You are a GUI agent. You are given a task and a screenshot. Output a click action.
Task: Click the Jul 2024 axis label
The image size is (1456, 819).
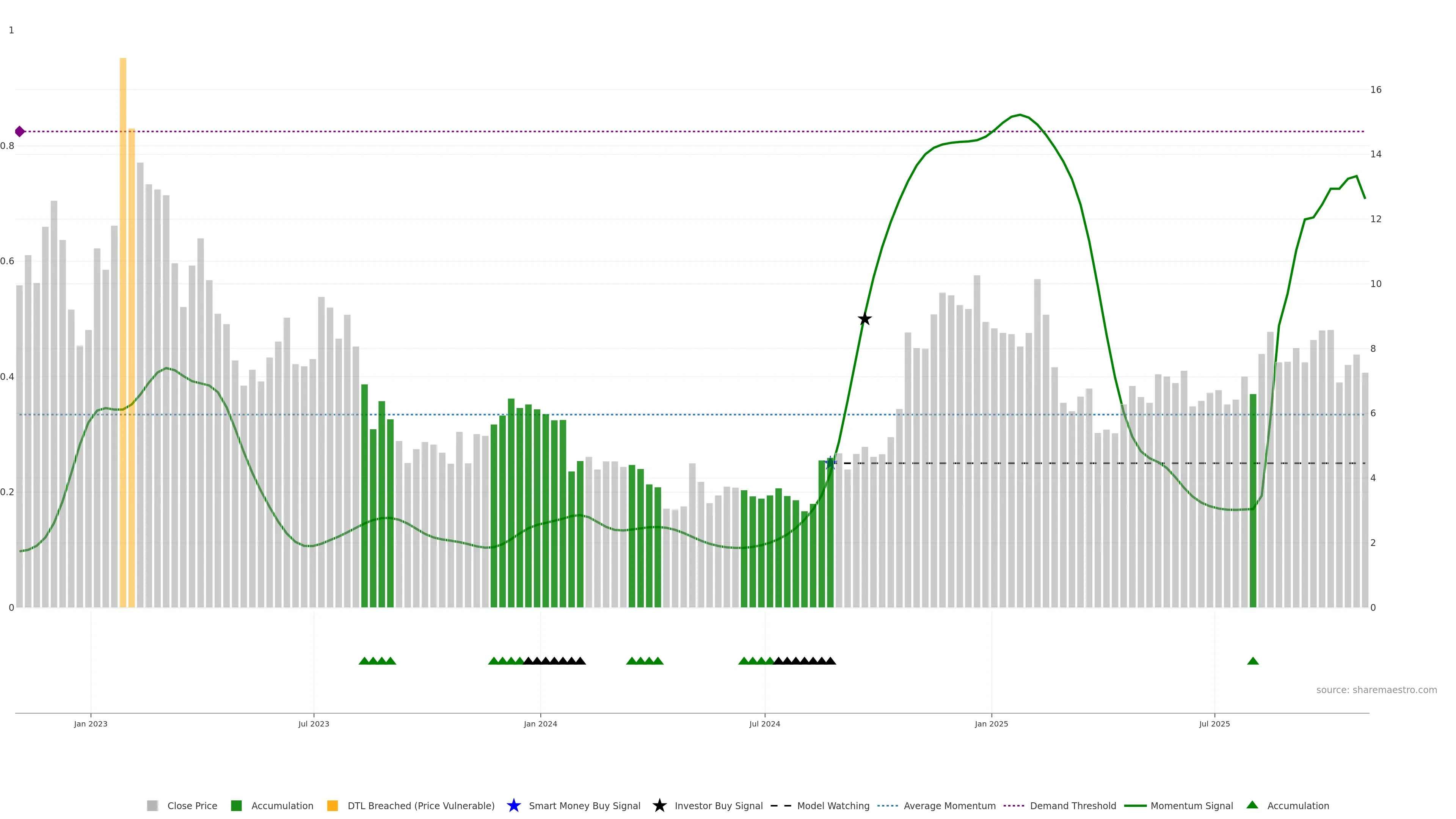764,723
